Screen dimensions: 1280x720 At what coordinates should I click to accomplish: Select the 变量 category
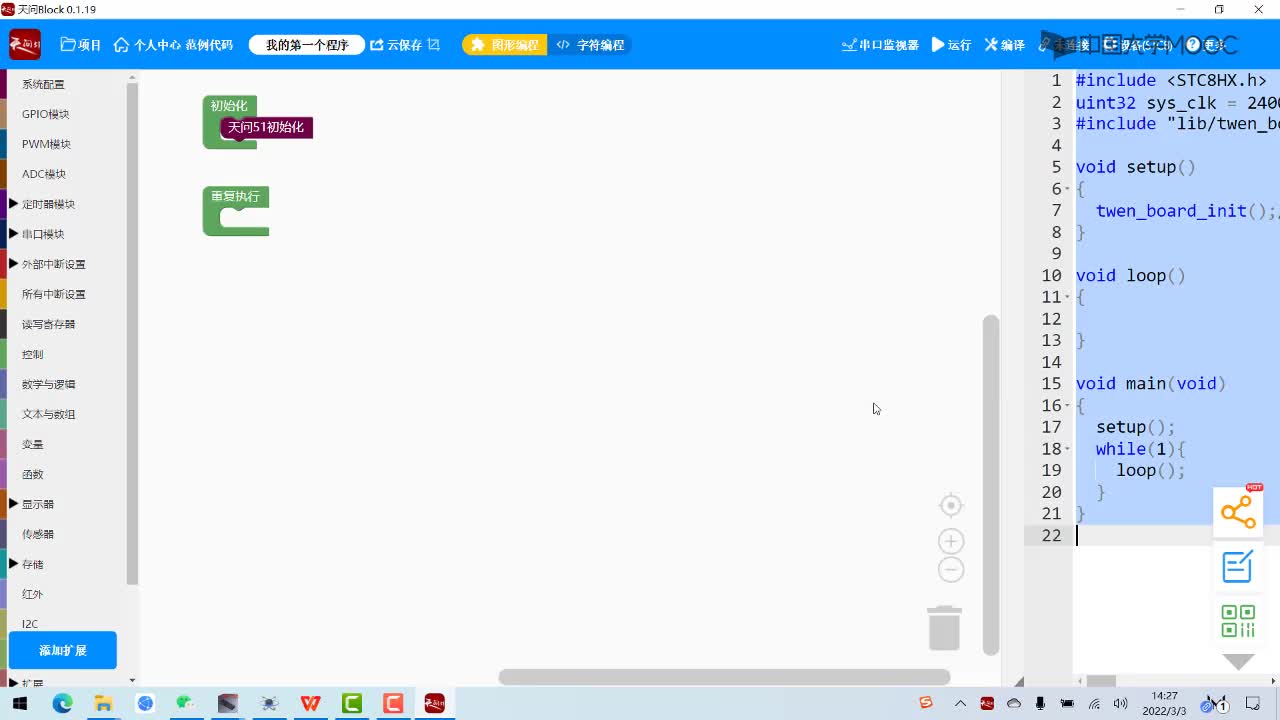(x=32, y=444)
